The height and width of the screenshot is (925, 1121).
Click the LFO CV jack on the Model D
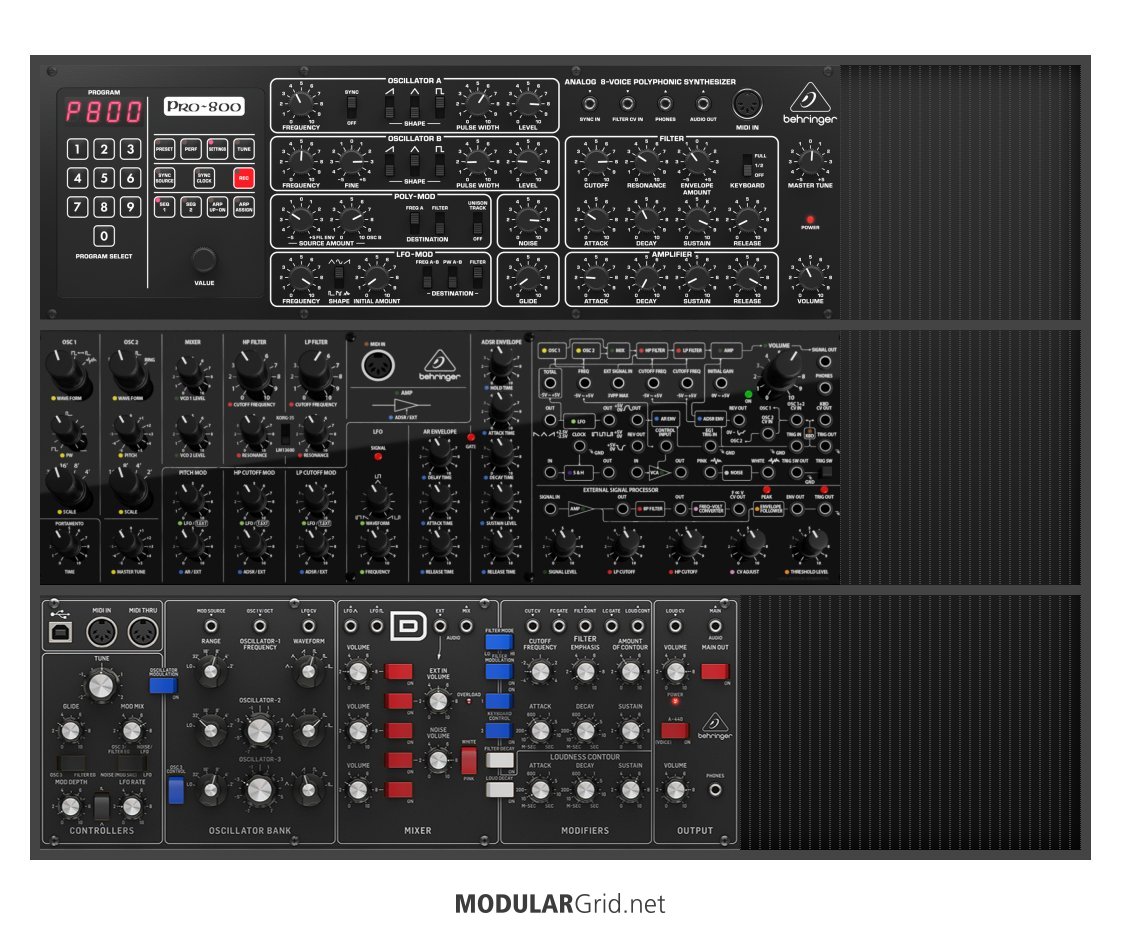[x=309, y=626]
